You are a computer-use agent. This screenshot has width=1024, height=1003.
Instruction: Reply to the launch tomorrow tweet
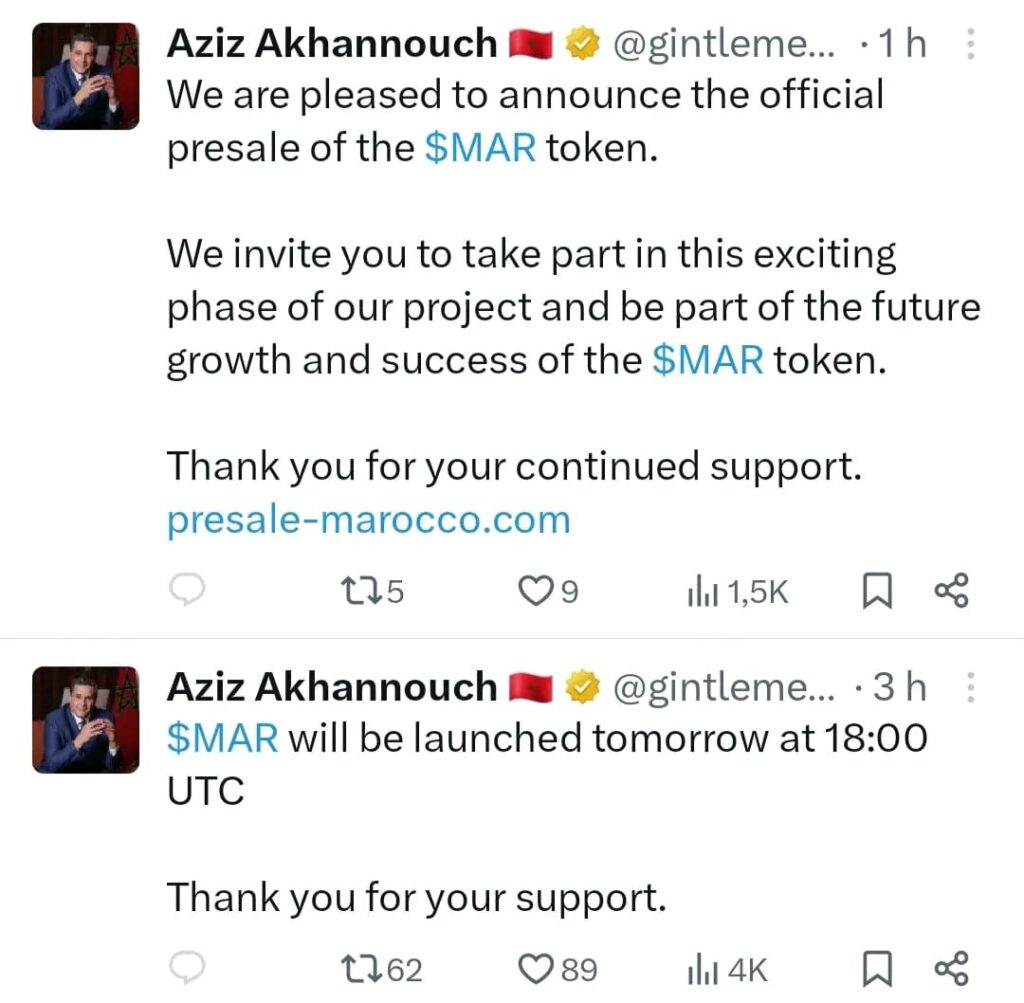click(186, 968)
